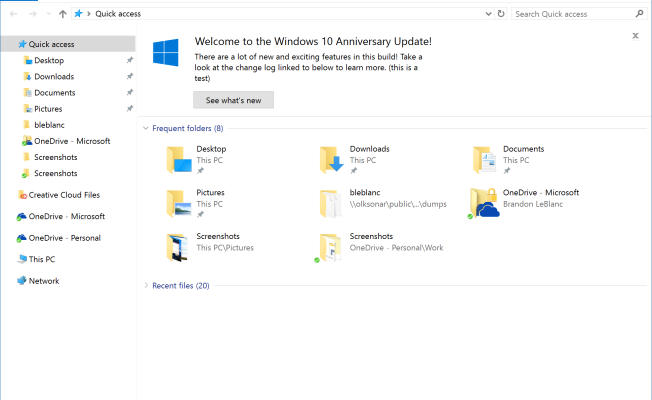Click the Brandon LeBlanc subtitle text
This screenshot has height=400, width=652.
point(533,204)
